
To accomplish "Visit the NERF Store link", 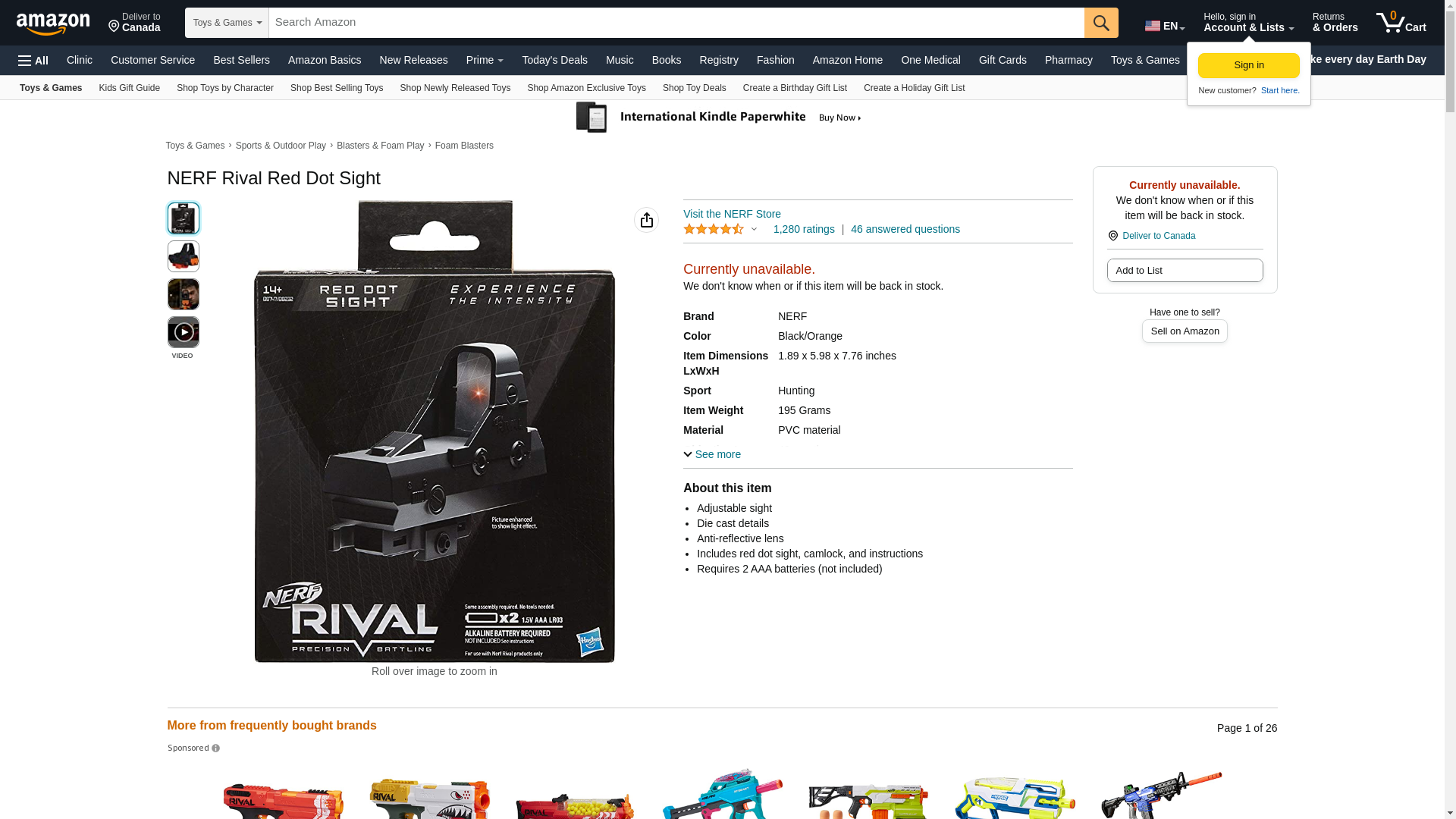I will coord(732,214).
